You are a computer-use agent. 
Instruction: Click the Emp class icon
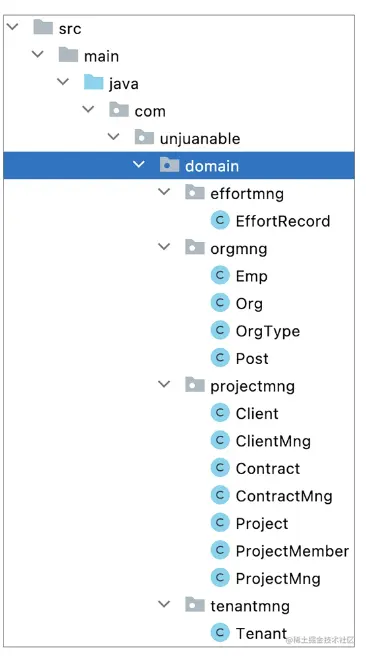pos(220,276)
